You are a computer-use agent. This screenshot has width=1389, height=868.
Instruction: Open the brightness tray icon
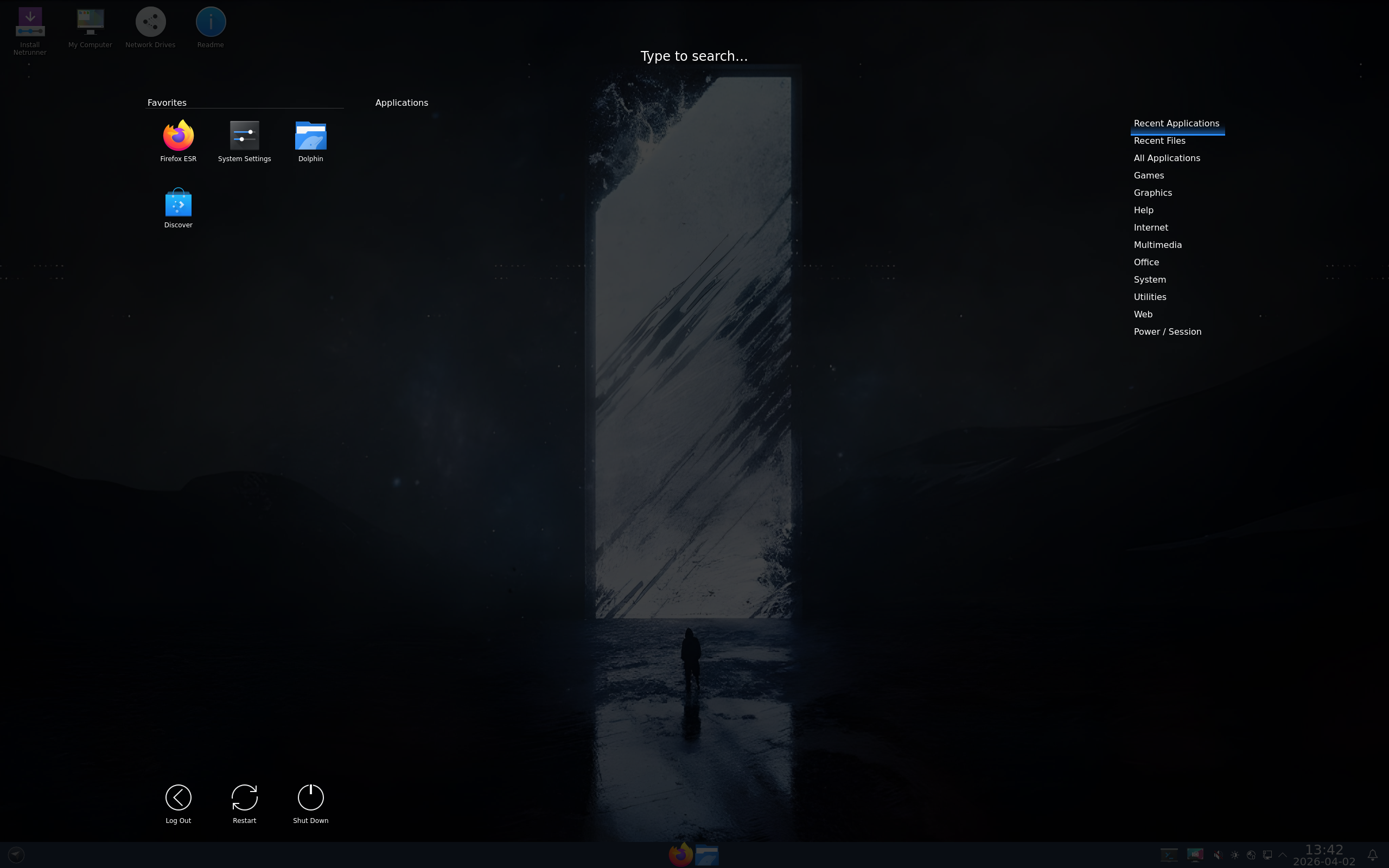(1234, 855)
